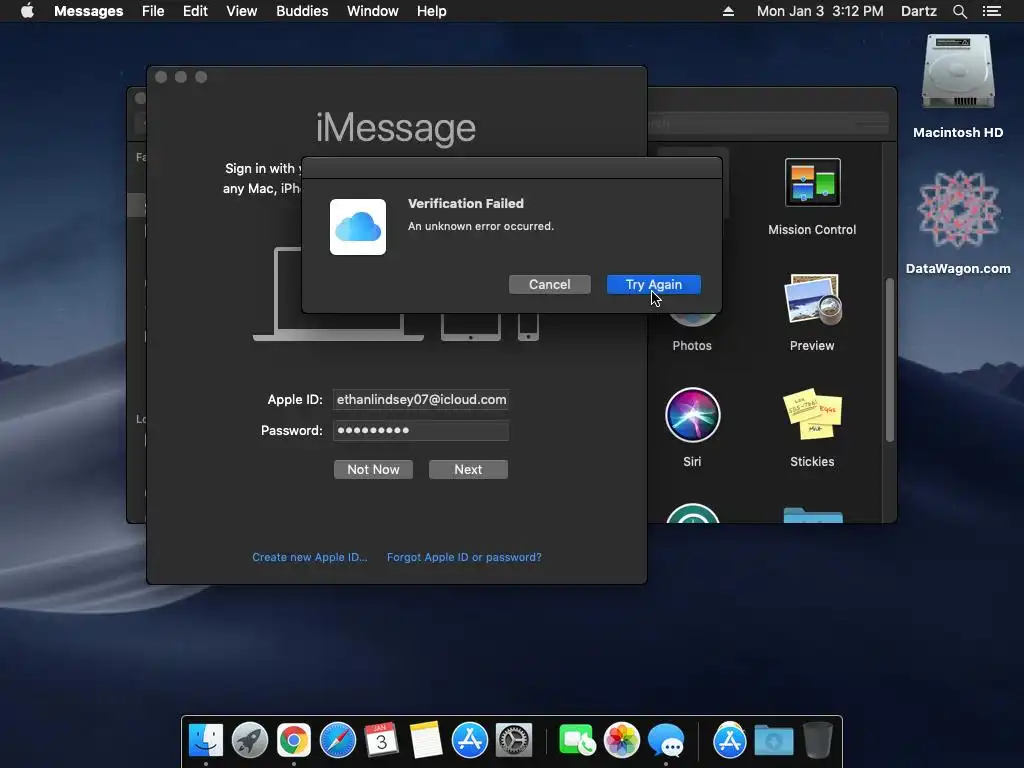Viewport: 1024px width, 768px height.
Task: Click Try Again in the Verification Failed dialog
Action: pos(653,284)
